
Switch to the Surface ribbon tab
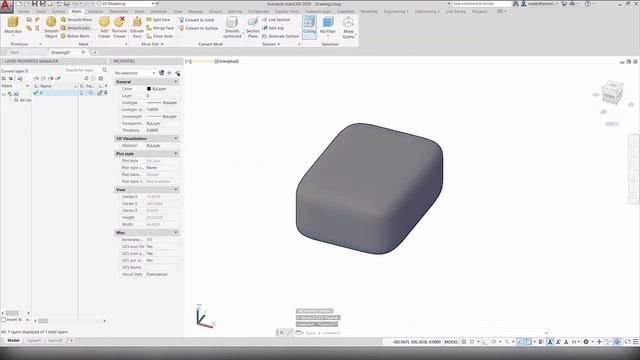click(x=58, y=11)
